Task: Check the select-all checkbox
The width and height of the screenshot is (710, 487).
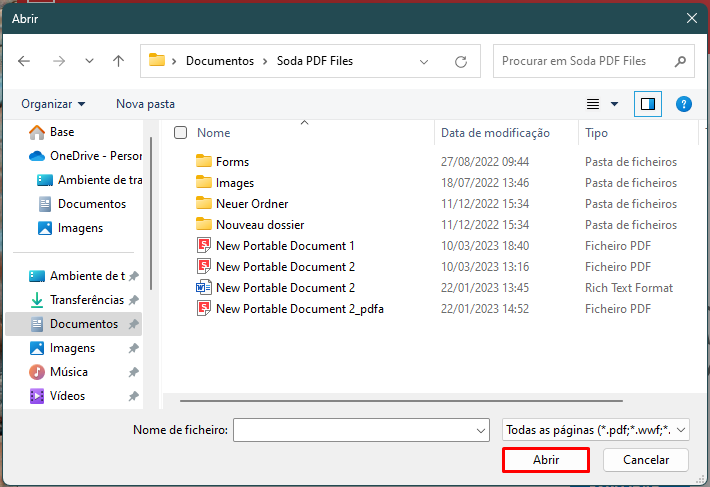Action: (181, 133)
